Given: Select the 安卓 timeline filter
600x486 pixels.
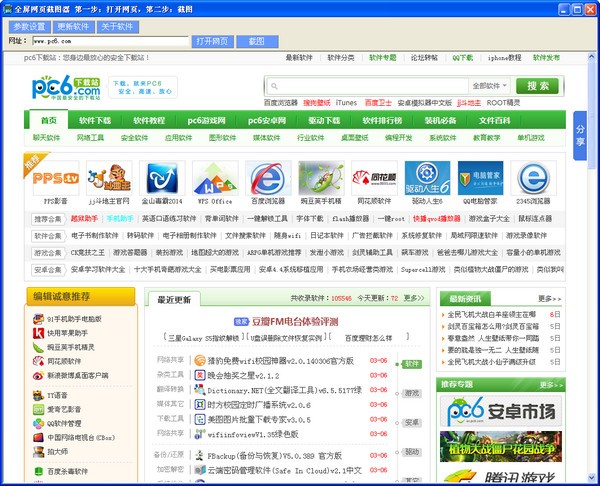Looking at the screenshot, I should click(x=412, y=422).
